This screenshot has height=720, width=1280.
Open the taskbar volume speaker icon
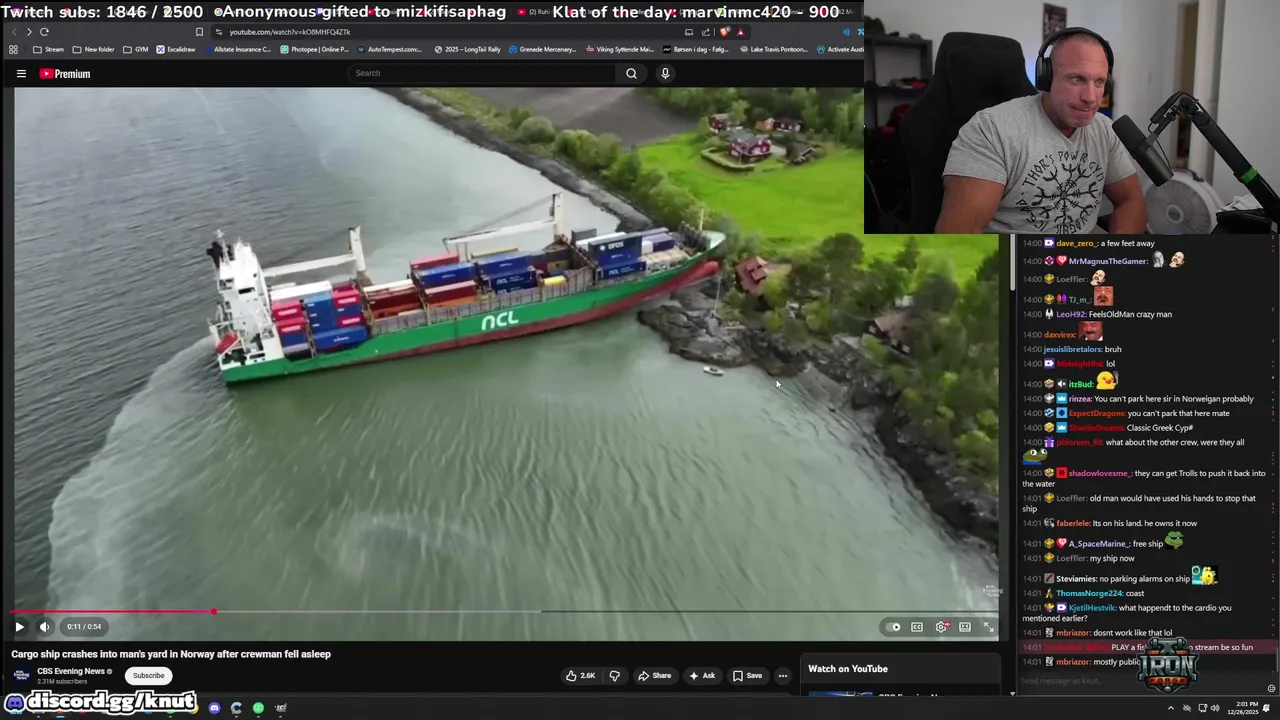[1215, 708]
